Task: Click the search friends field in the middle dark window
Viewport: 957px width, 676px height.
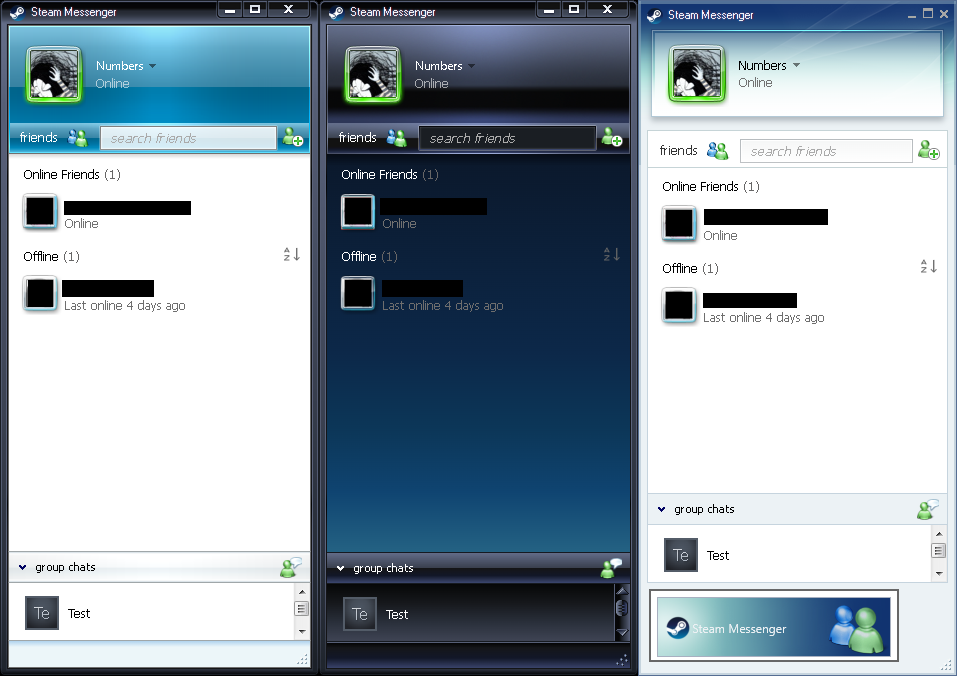Action: pos(507,138)
